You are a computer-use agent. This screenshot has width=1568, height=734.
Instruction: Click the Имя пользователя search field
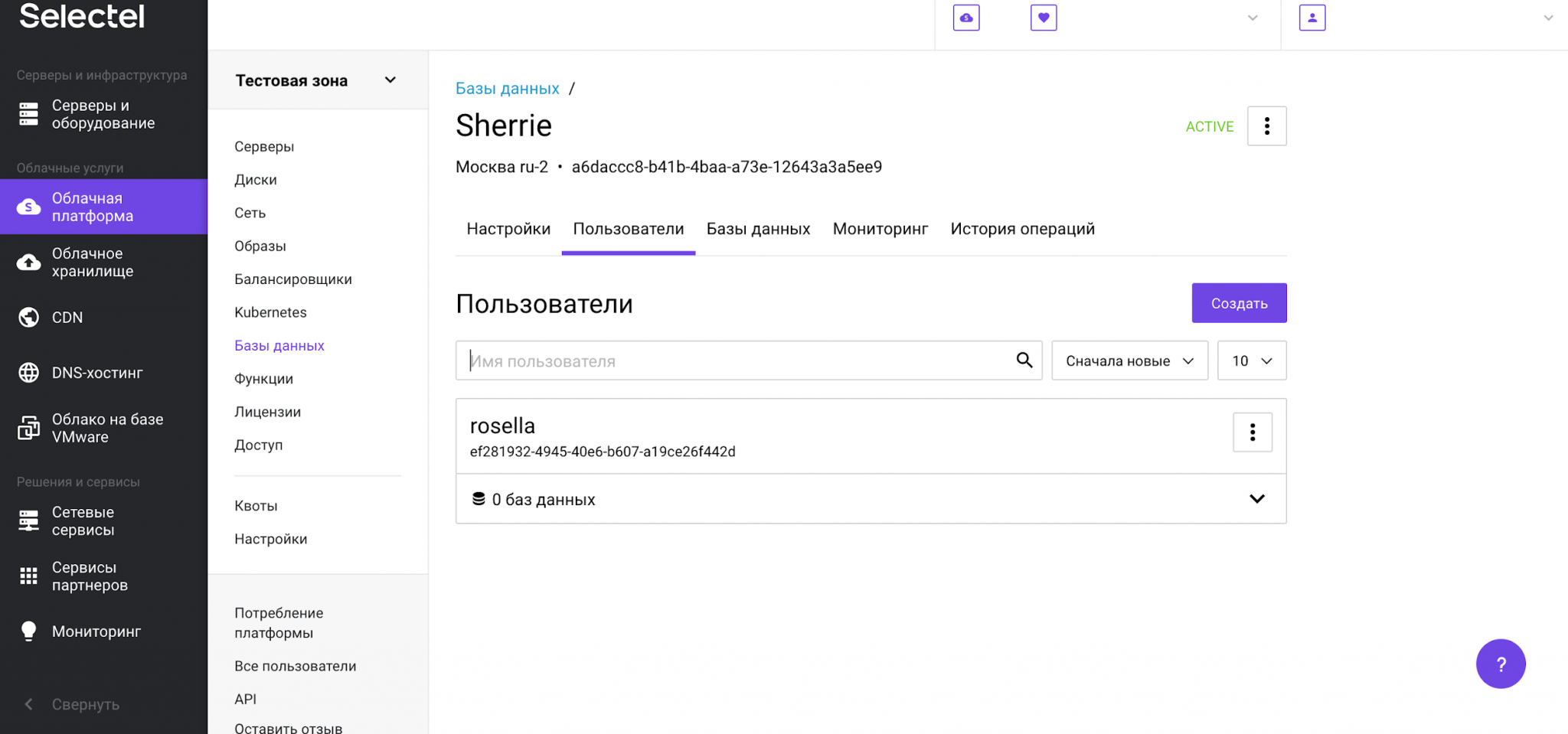pyautogui.click(x=735, y=360)
